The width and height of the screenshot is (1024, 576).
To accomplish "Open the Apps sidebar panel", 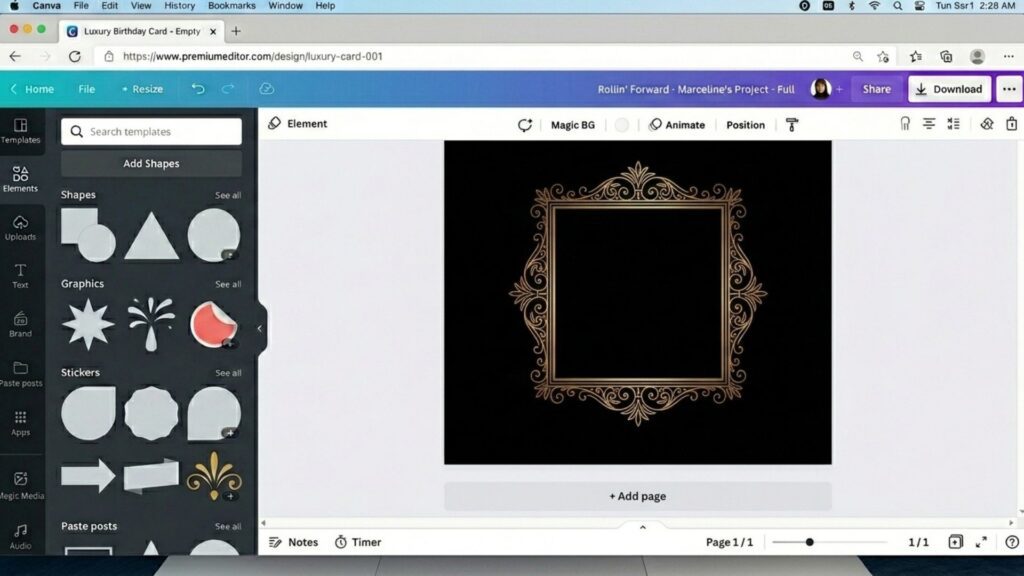I will (20, 423).
